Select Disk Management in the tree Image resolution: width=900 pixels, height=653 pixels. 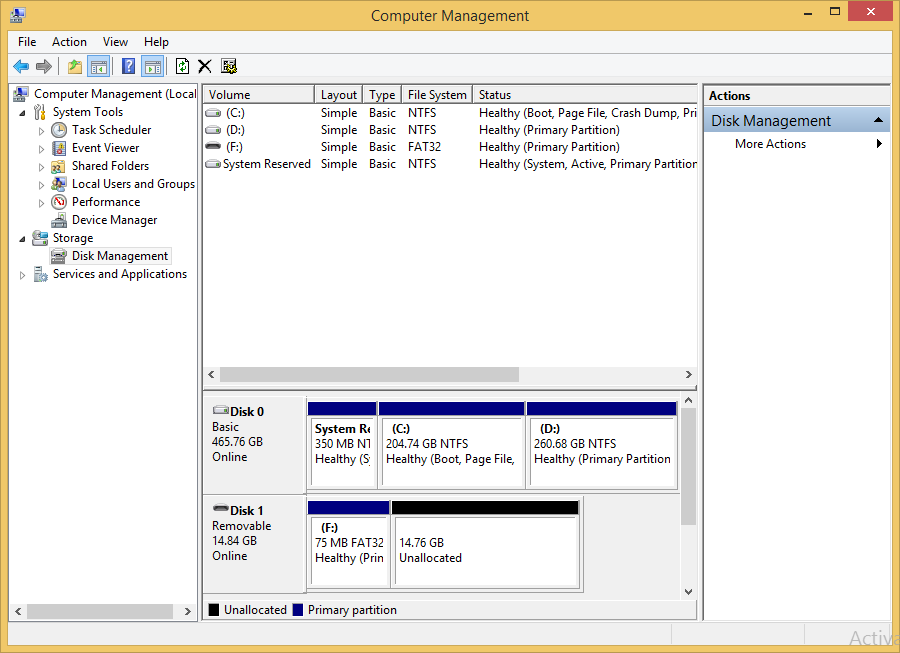coord(119,256)
